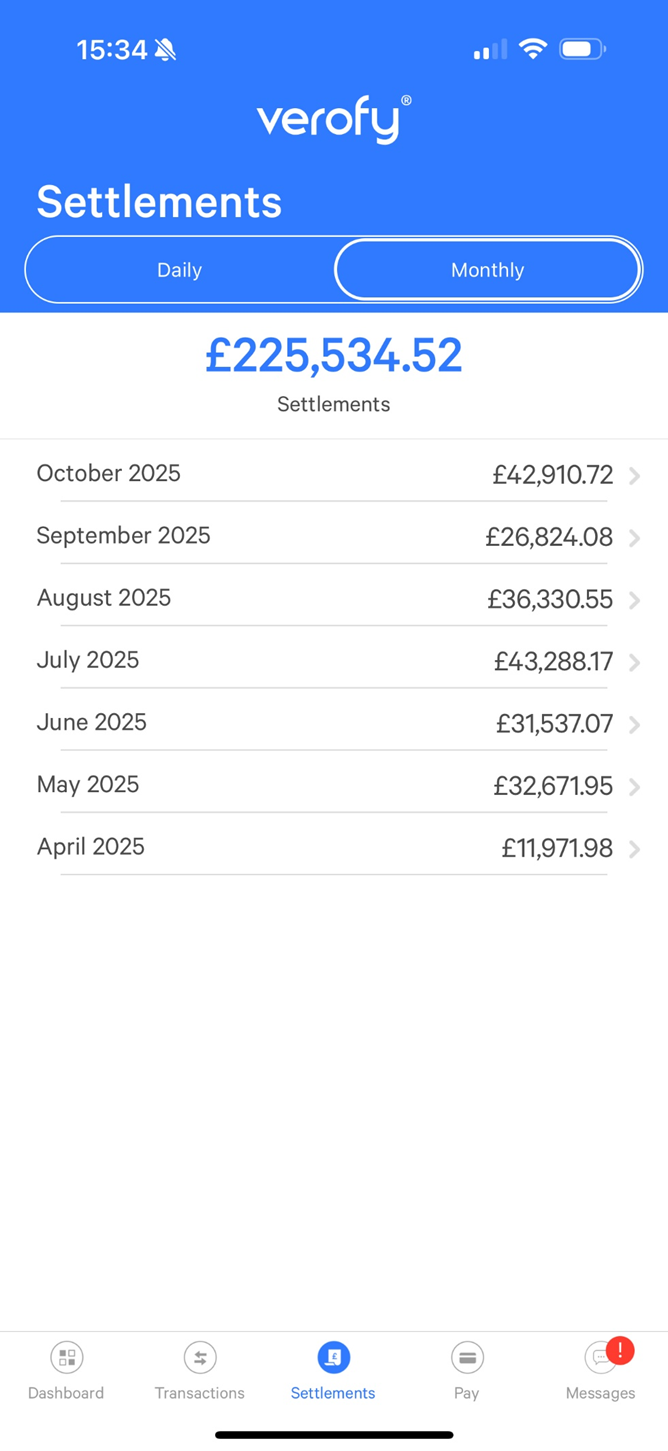The width and height of the screenshot is (668, 1451).
Task: Tap the Settlements icon in navigation bar
Action: pos(333,1357)
